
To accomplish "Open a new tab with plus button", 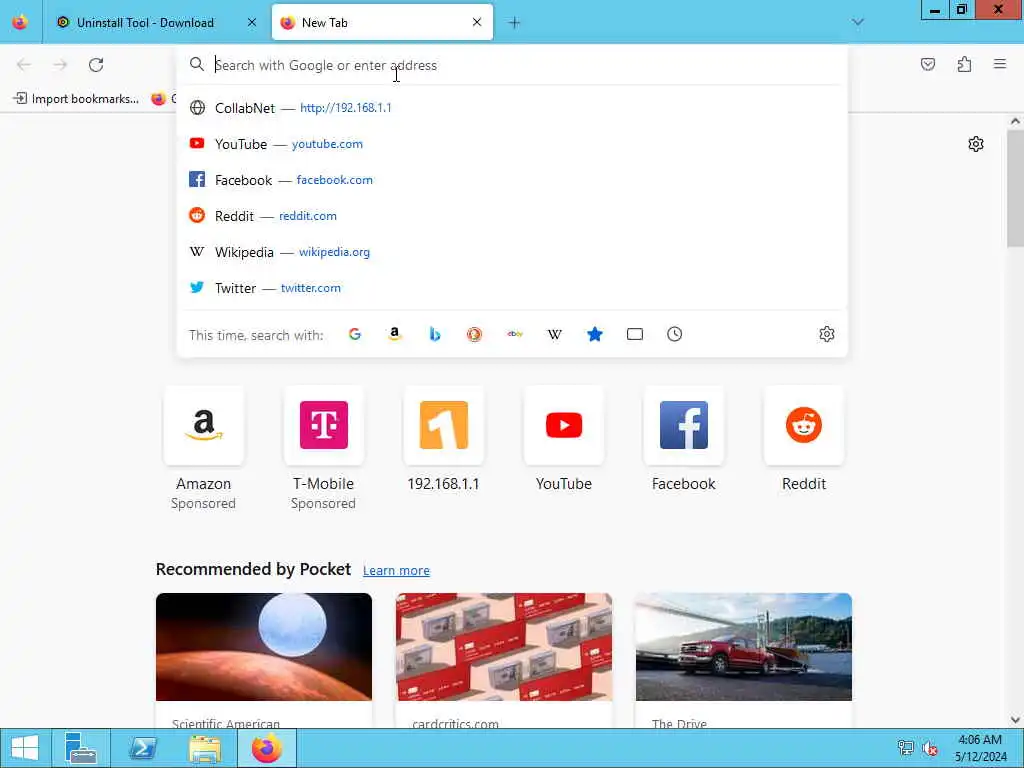I will (514, 23).
